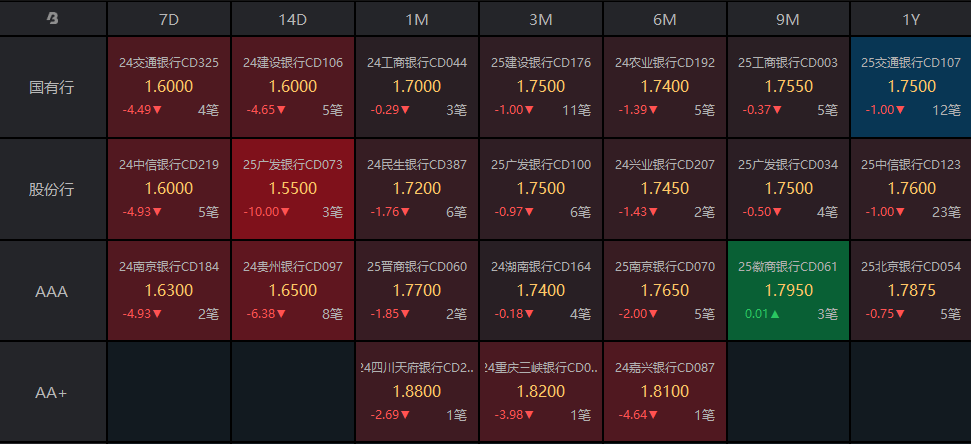The width and height of the screenshot is (971, 444).
Task: Select the blue 25交通银行CD107 cell
Action: tap(911, 88)
